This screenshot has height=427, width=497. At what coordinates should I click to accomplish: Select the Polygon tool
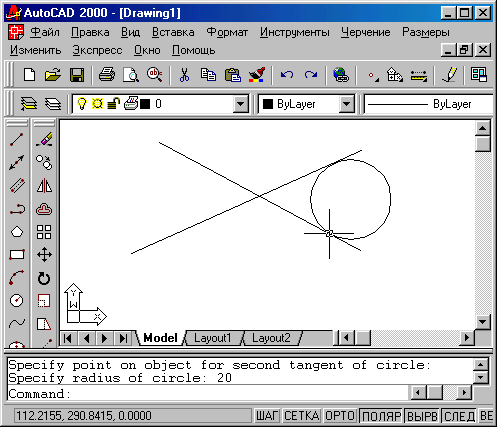tap(17, 232)
